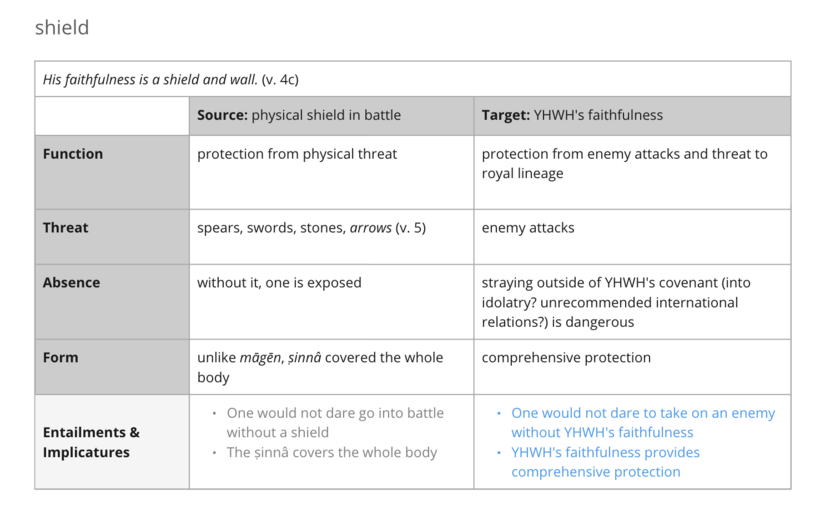Select the 'Source: physical shield in battle' header cell
This screenshot has height=506, width=825.
299,115
